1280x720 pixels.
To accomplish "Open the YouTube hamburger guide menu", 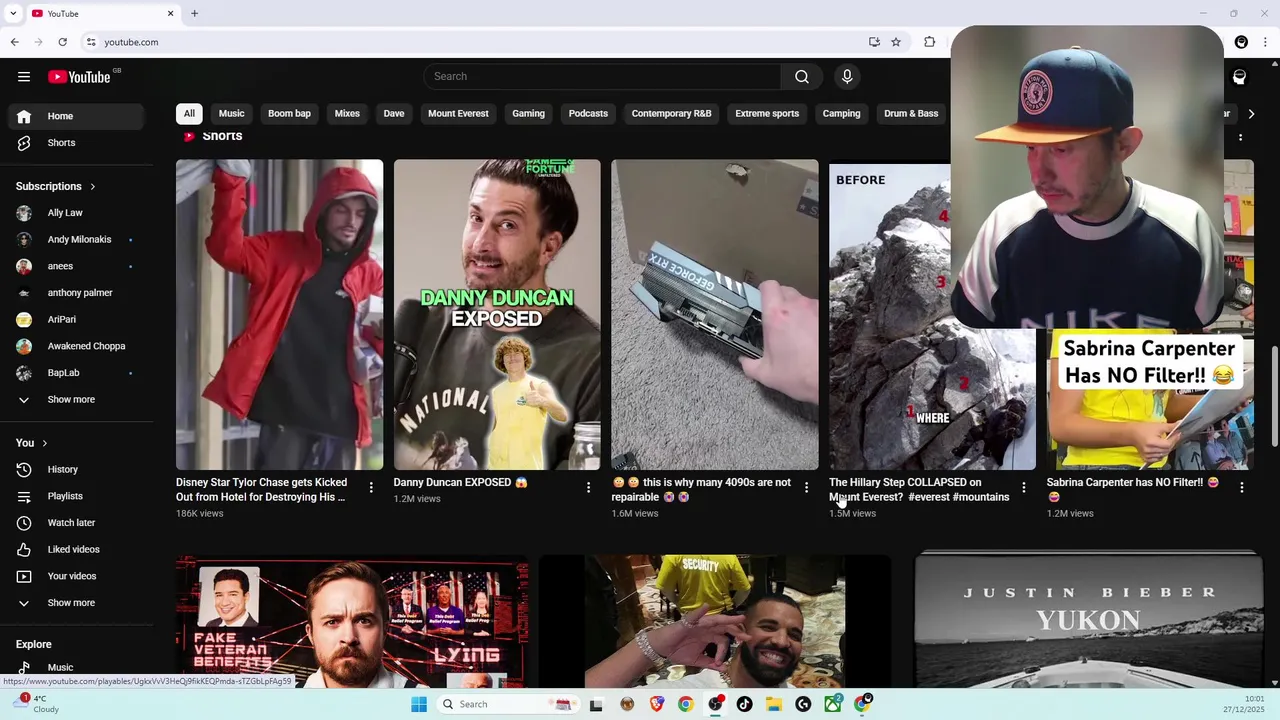I will tap(24, 77).
